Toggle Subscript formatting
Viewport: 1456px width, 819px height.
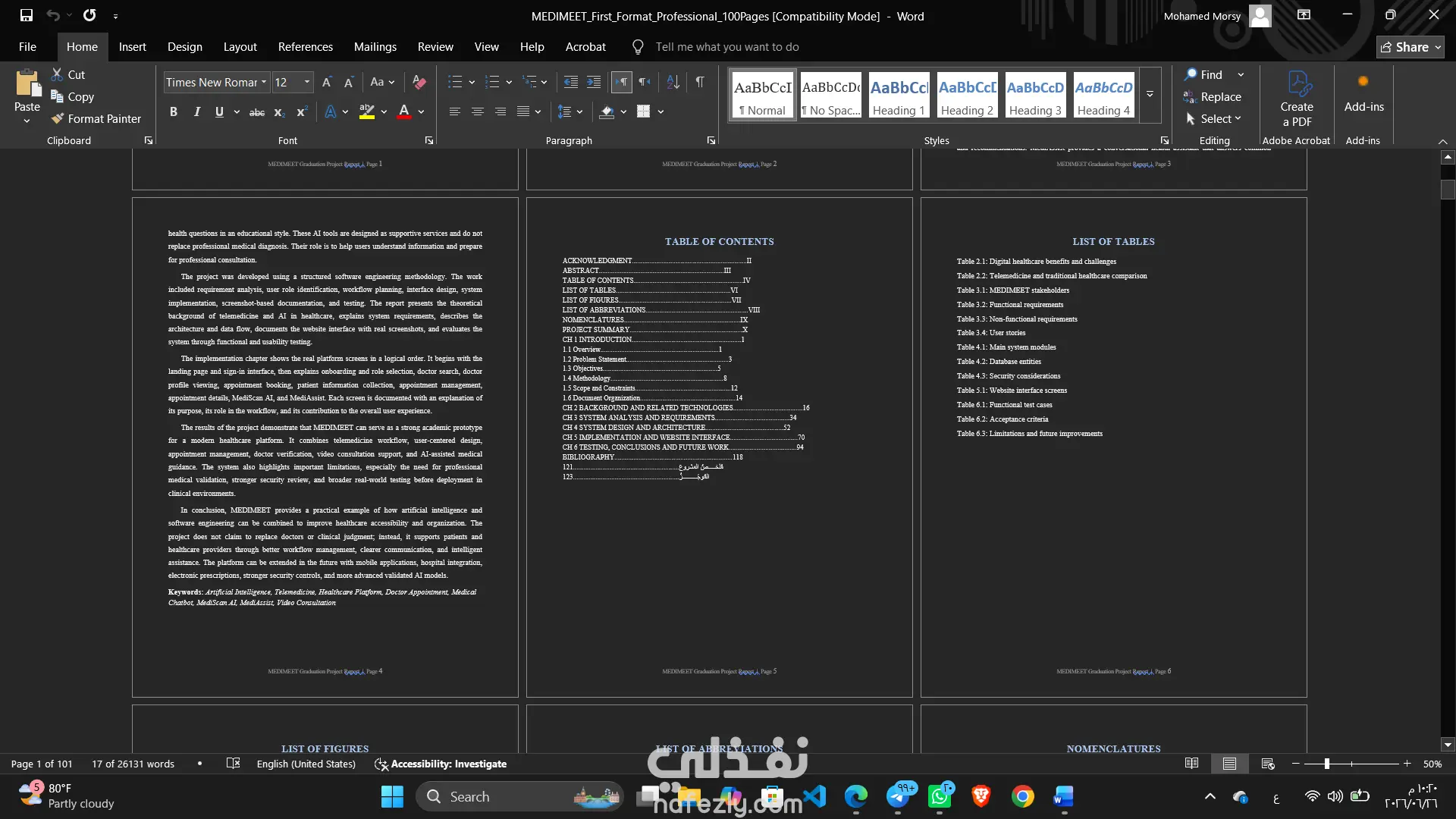click(x=280, y=112)
